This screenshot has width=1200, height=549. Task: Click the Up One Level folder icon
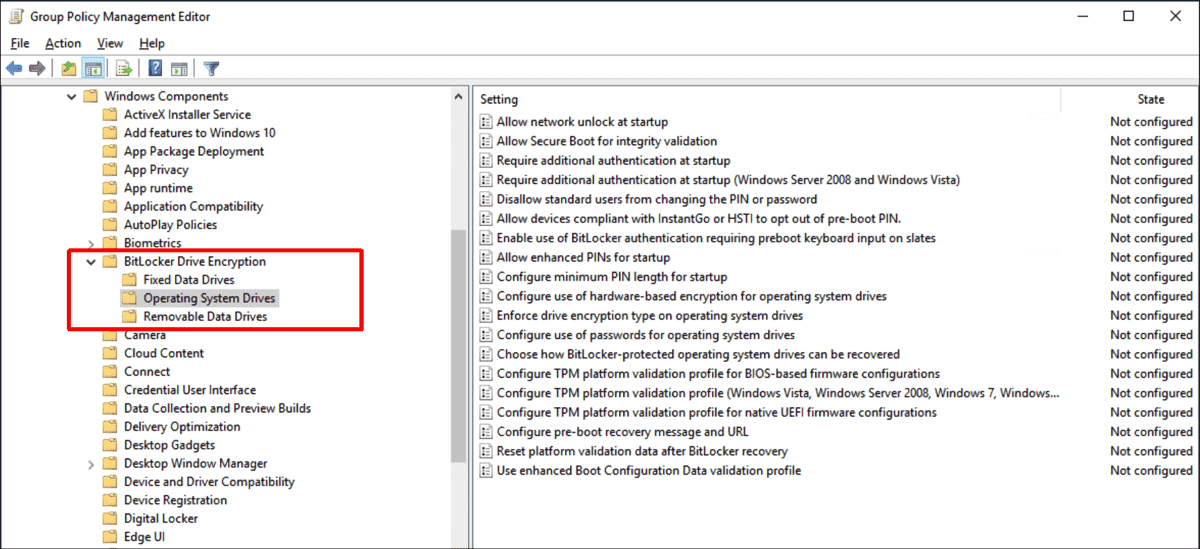68,68
